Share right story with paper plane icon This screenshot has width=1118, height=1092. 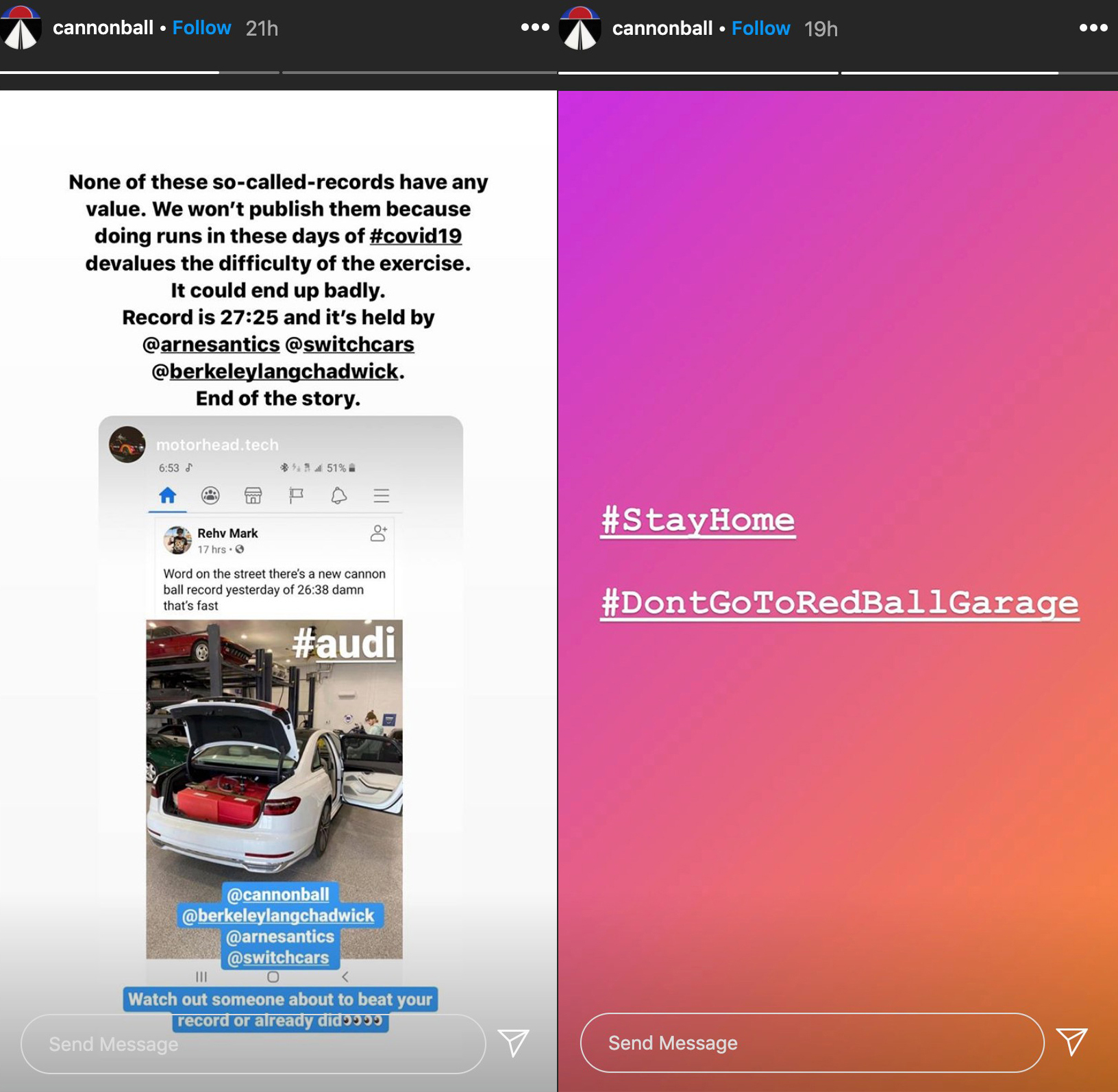coord(1072,1042)
